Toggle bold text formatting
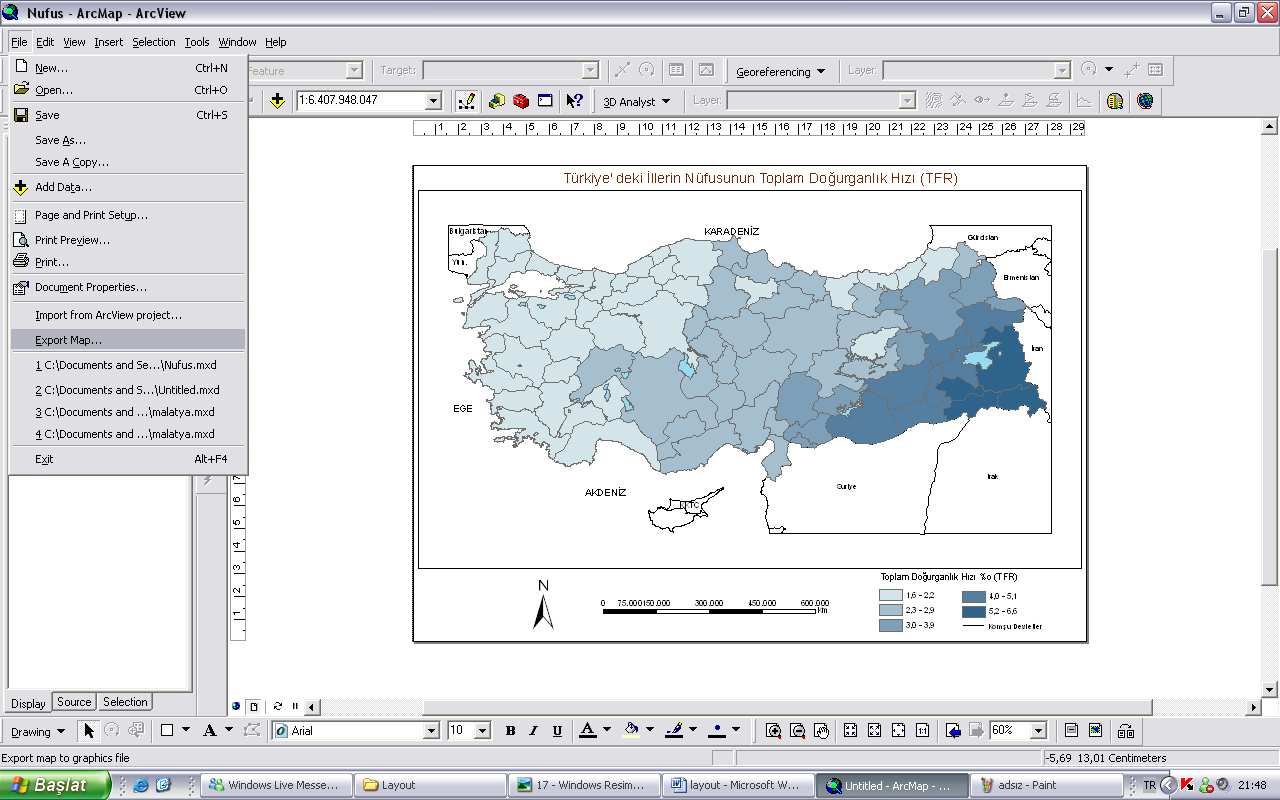 pyautogui.click(x=510, y=731)
